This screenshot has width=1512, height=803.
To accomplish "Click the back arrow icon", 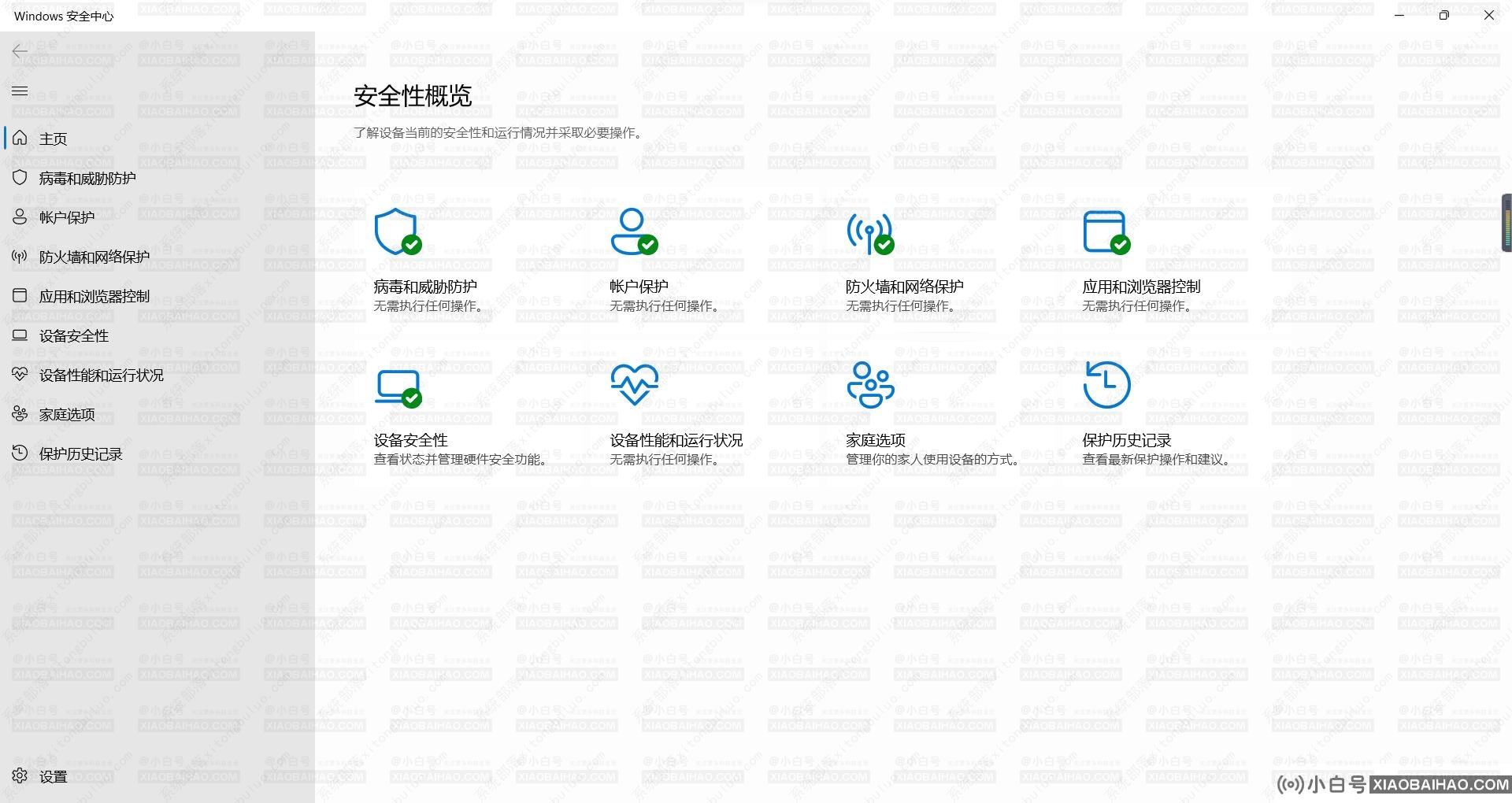I will point(20,52).
